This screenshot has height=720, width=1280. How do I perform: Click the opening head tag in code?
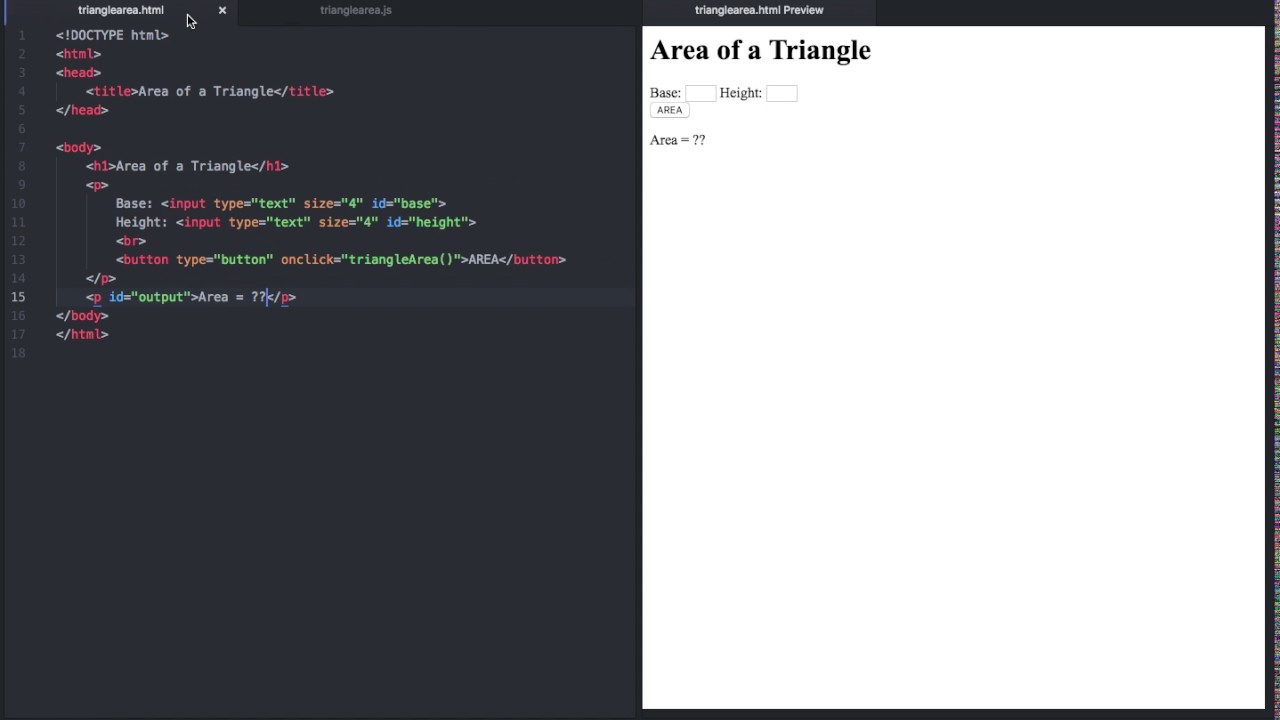pos(78,72)
